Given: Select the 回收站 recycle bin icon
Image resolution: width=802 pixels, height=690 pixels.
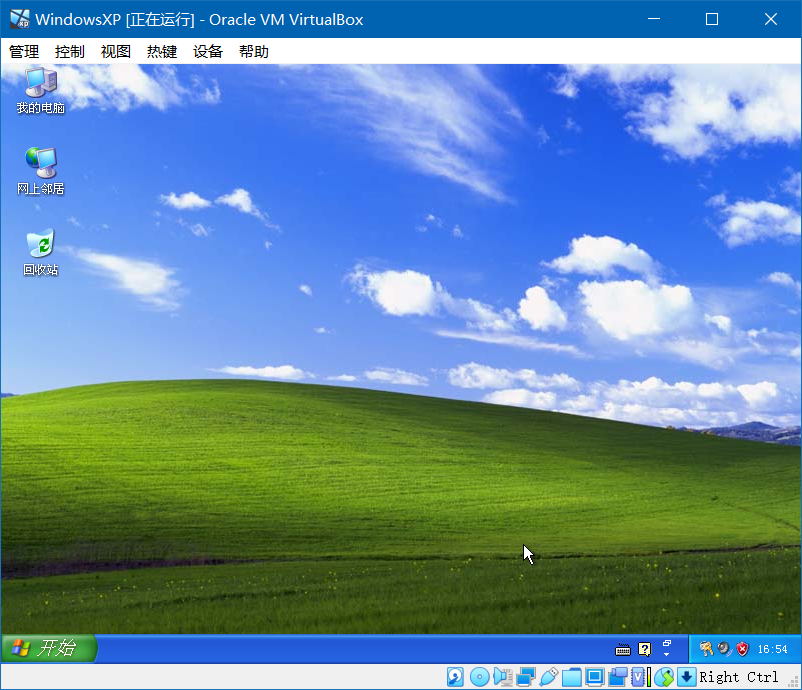Looking at the screenshot, I should (x=41, y=252).
